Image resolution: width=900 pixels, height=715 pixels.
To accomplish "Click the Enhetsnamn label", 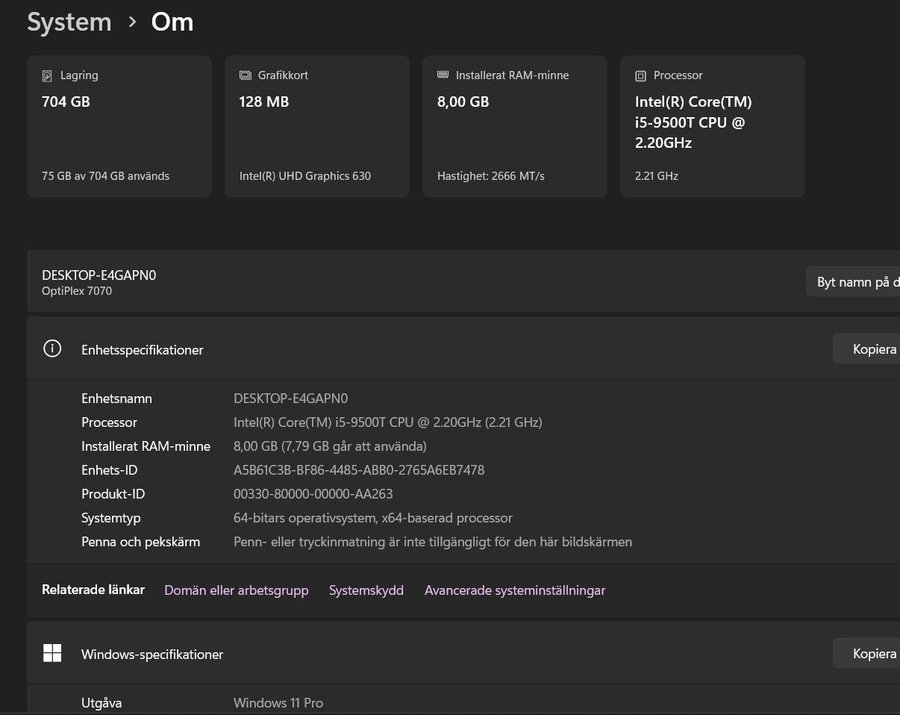I will coord(117,398).
